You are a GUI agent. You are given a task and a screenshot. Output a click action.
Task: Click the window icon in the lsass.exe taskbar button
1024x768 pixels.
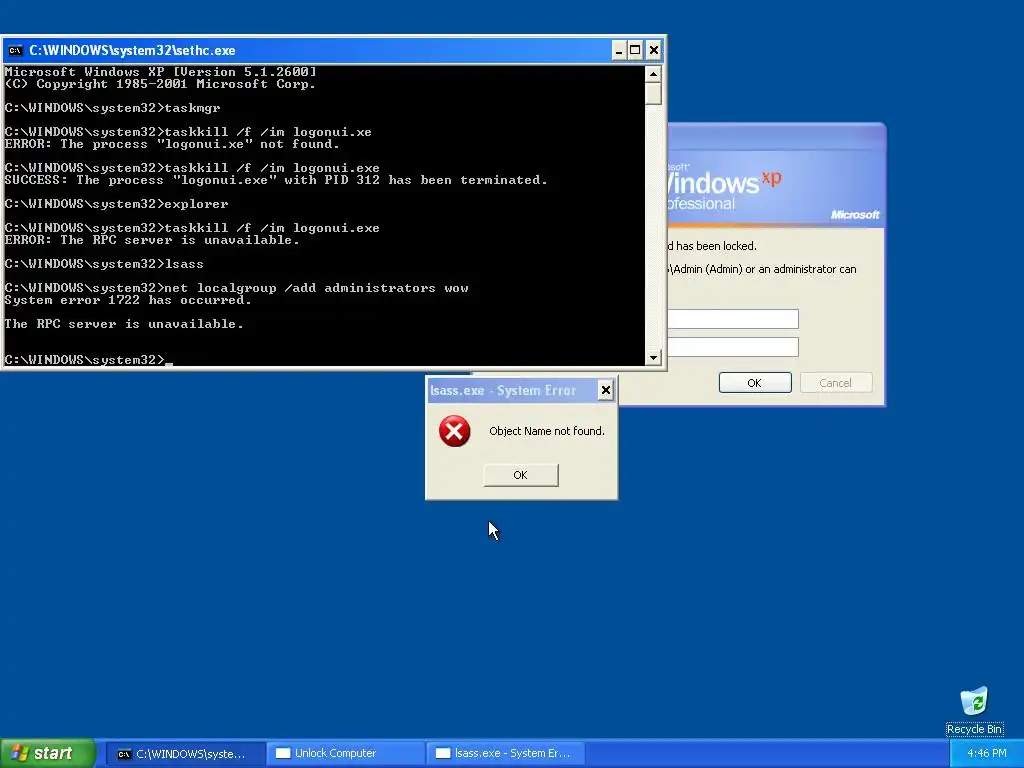pyautogui.click(x=443, y=753)
